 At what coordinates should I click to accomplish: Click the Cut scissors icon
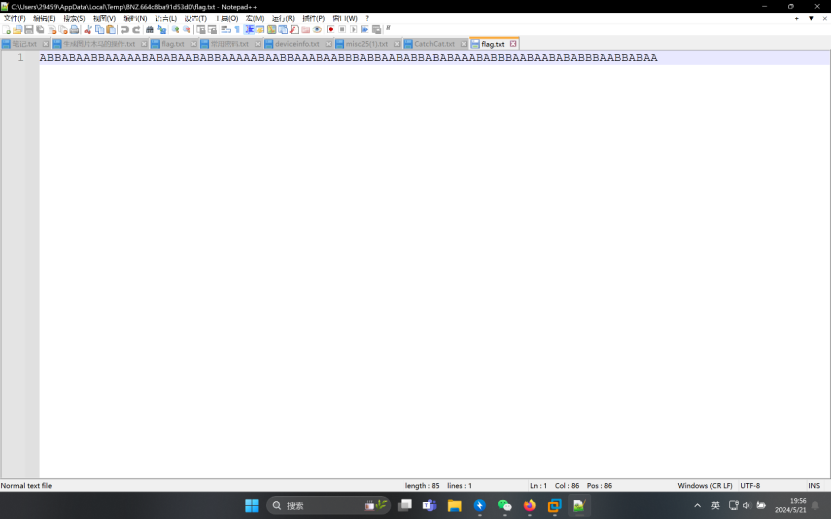88,30
